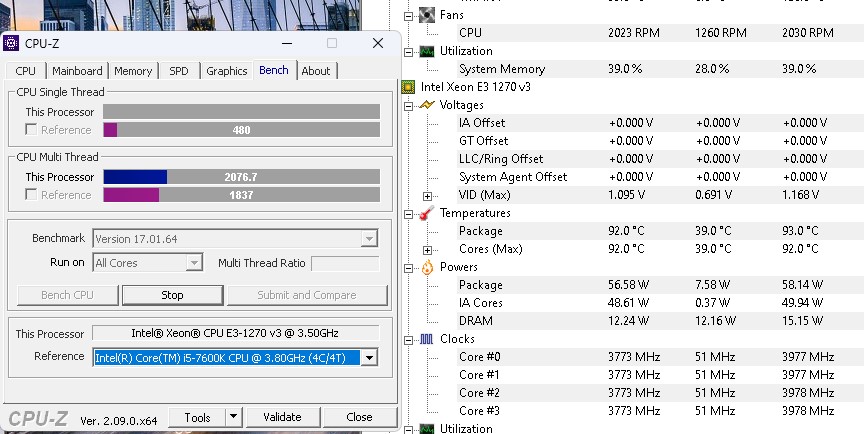Click the Single Thread This Processor bar
The height and width of the screenshot is (434, 864).
tap(241, 112)
